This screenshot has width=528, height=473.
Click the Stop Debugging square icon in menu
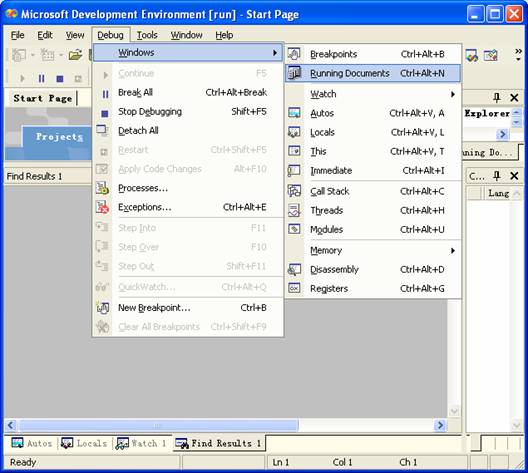pyautogui.click(x=105, y=114)
